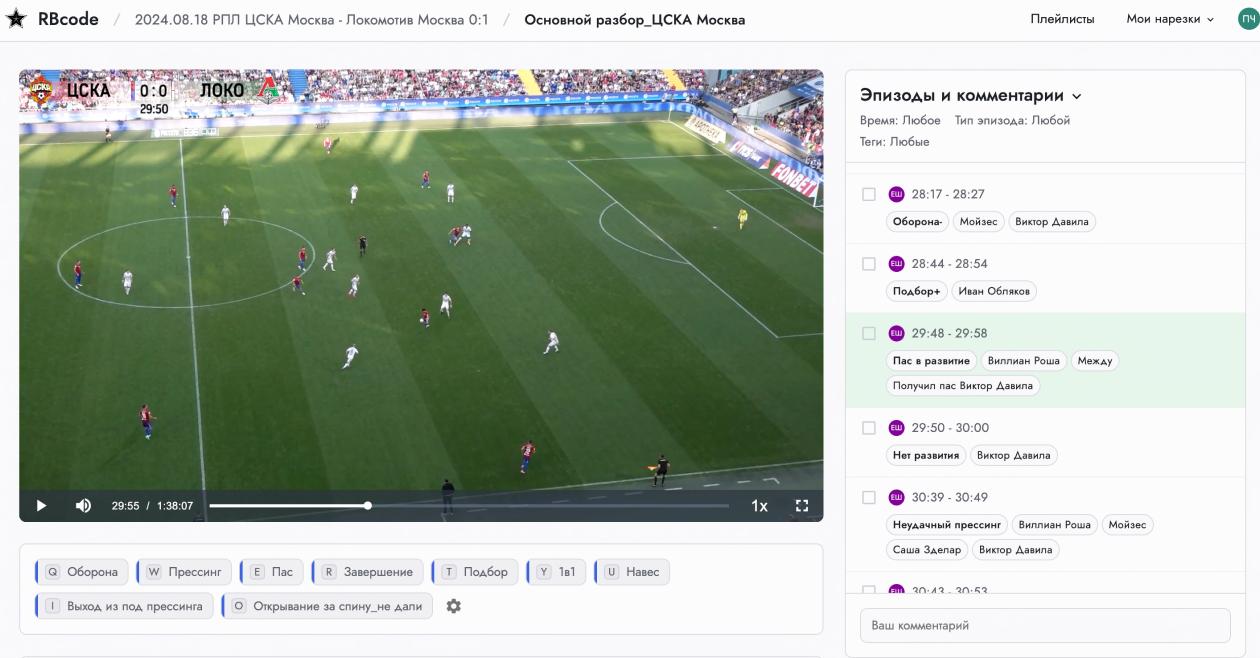This screenshot has height=658, width=1260.
Task: Click author badge of 29:48 episode
Action: point(896,333)
